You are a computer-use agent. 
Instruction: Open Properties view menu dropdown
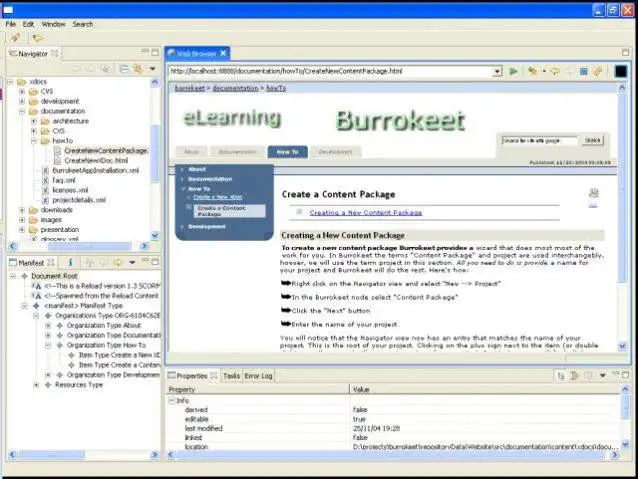pyautogui.click(x=603, y=375)
